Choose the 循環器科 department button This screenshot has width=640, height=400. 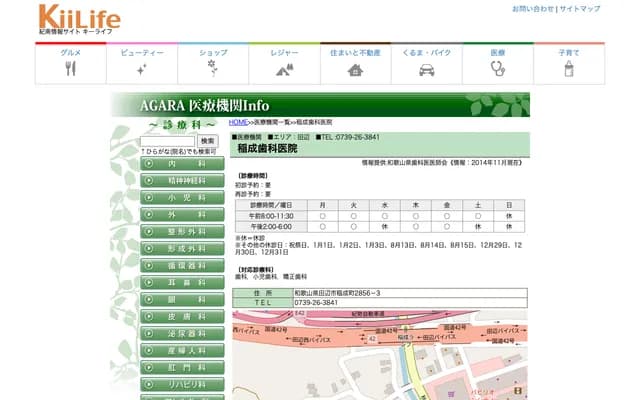pyautogui.click(x=182, y=266)
